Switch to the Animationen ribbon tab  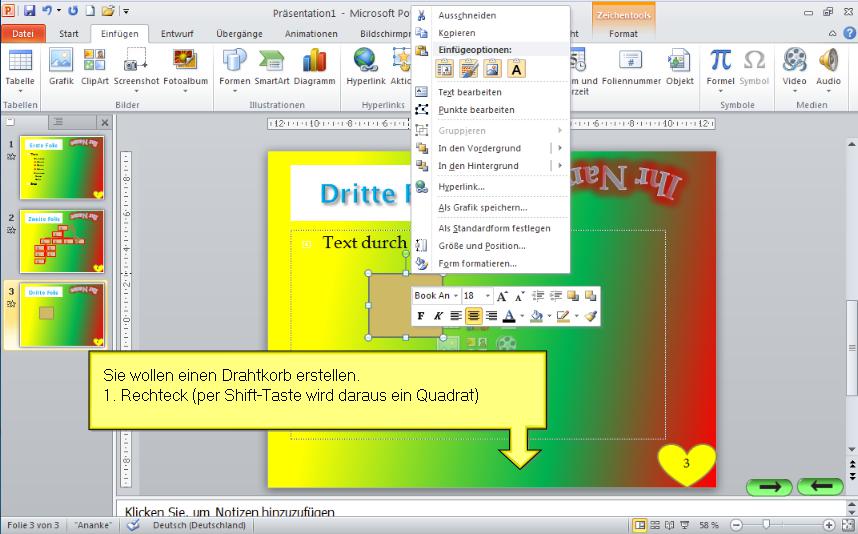pyautogui.click(x=310, y=33)
